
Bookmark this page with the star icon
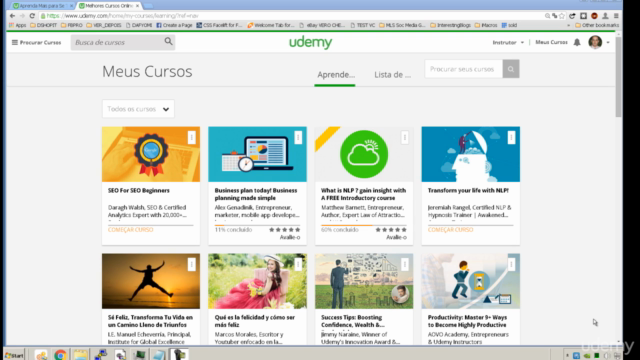562,16
